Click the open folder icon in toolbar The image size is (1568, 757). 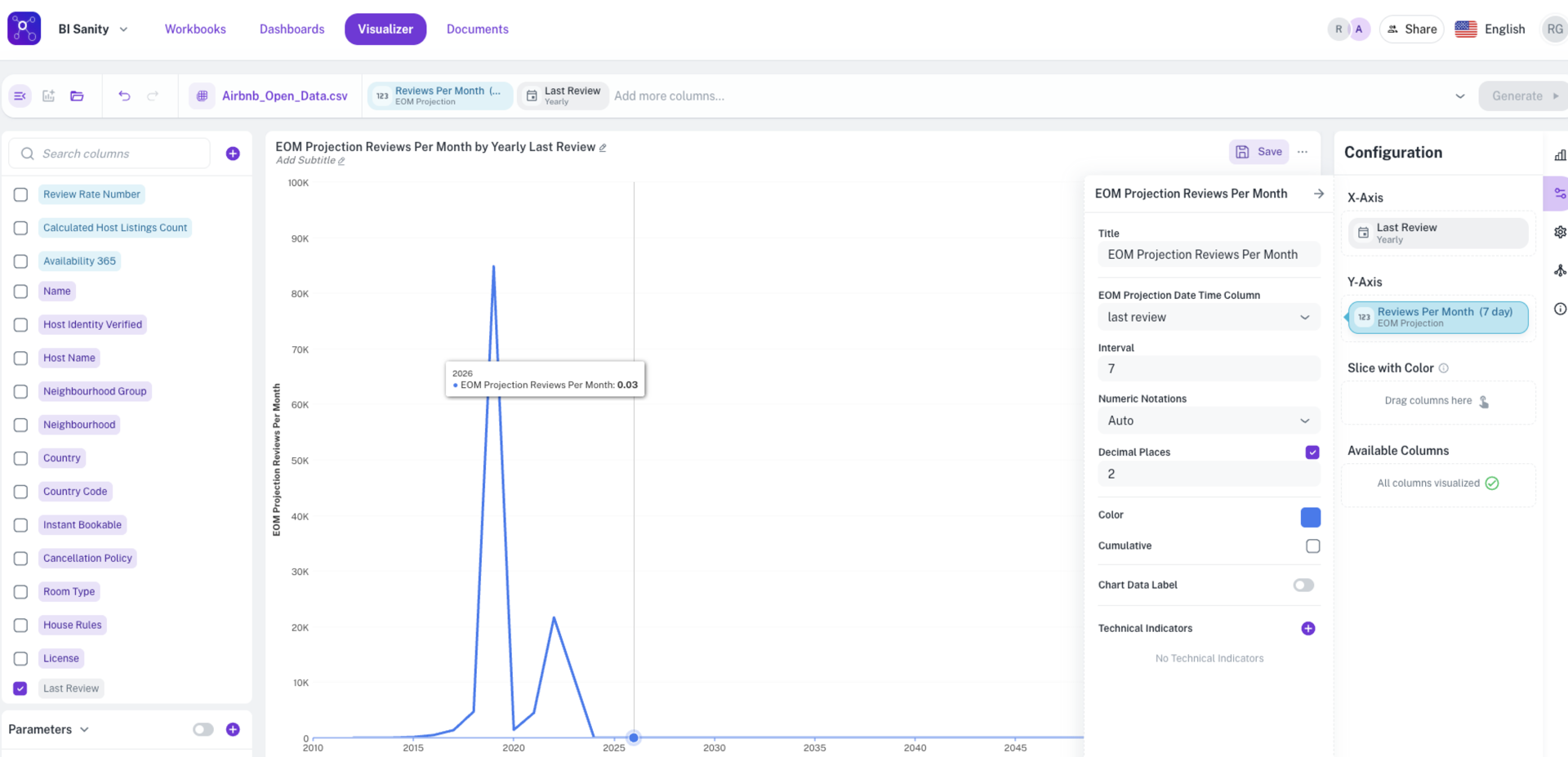coord(77,96)
